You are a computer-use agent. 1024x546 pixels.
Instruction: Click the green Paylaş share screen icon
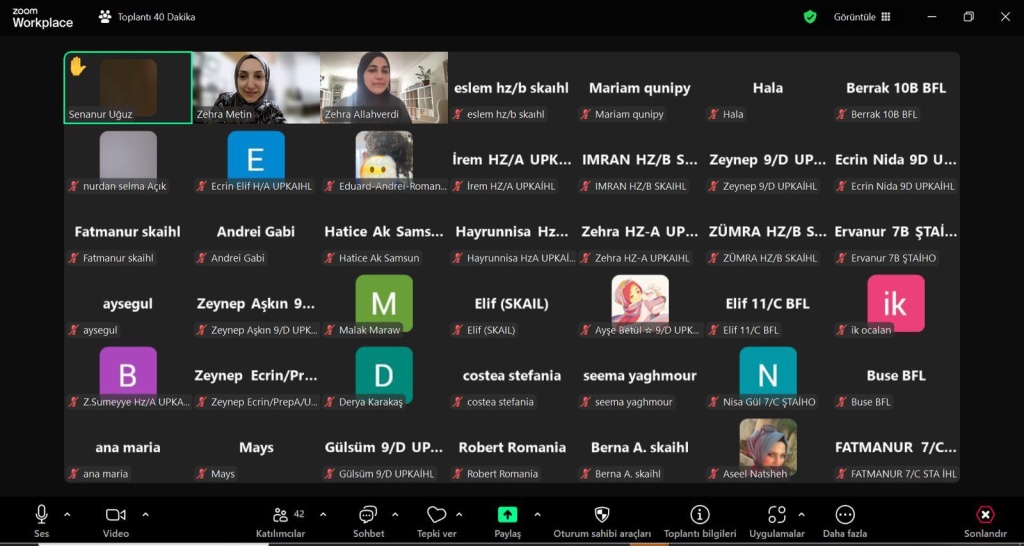[x=507, y=515]
